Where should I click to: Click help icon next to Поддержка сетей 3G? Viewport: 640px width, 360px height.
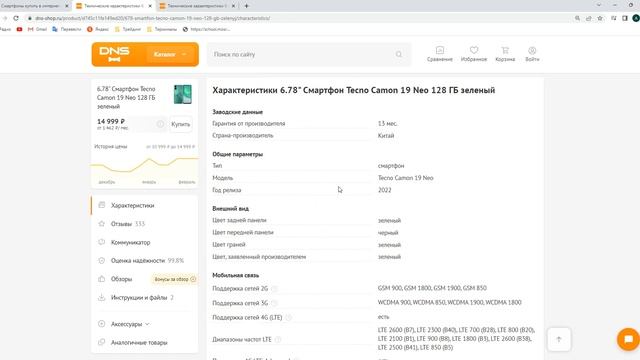pyautogui.click(x=274, y=303)
